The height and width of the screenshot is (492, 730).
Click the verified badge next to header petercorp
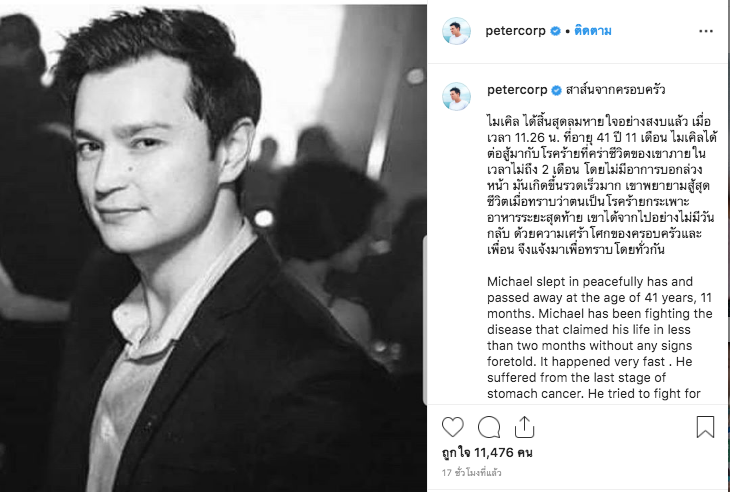click(x=555, y=31)
